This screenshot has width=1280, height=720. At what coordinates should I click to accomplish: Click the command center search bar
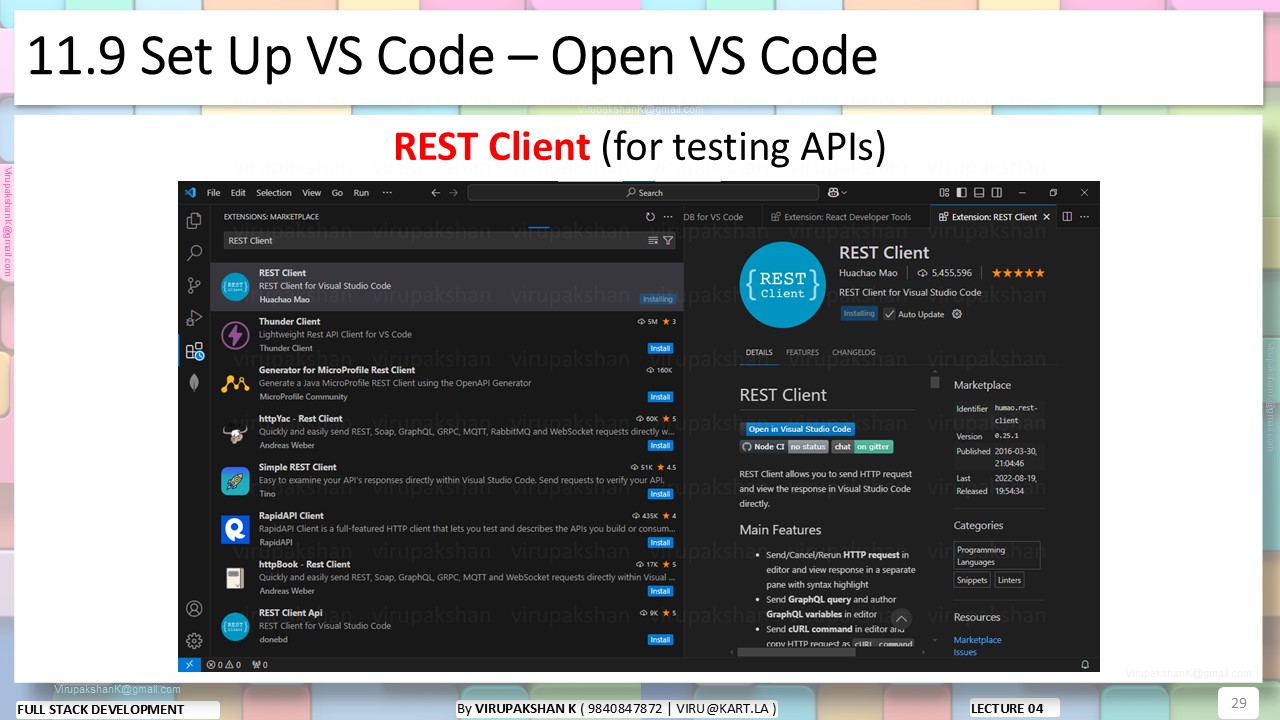[643, 193]
